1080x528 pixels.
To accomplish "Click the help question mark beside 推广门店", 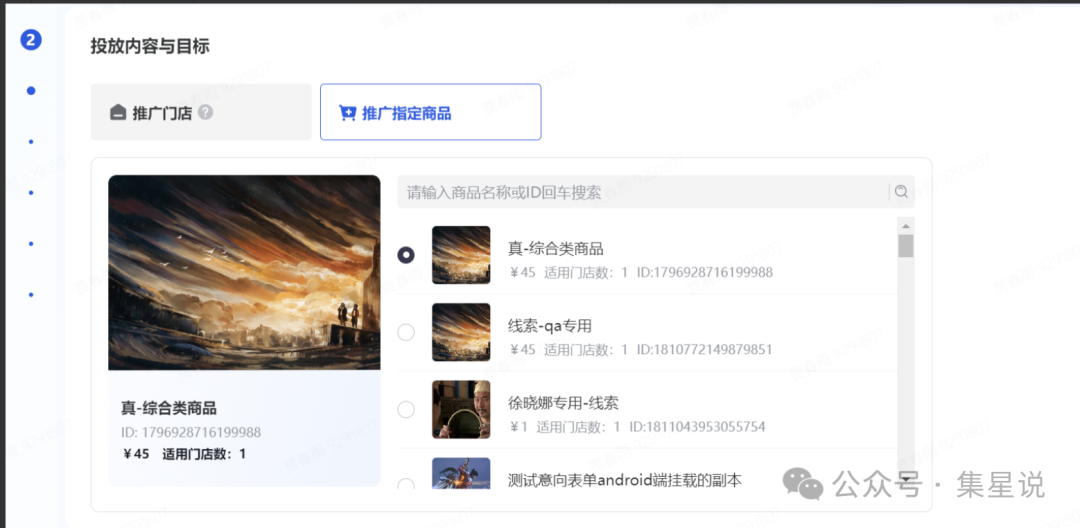I will (205, 112).
